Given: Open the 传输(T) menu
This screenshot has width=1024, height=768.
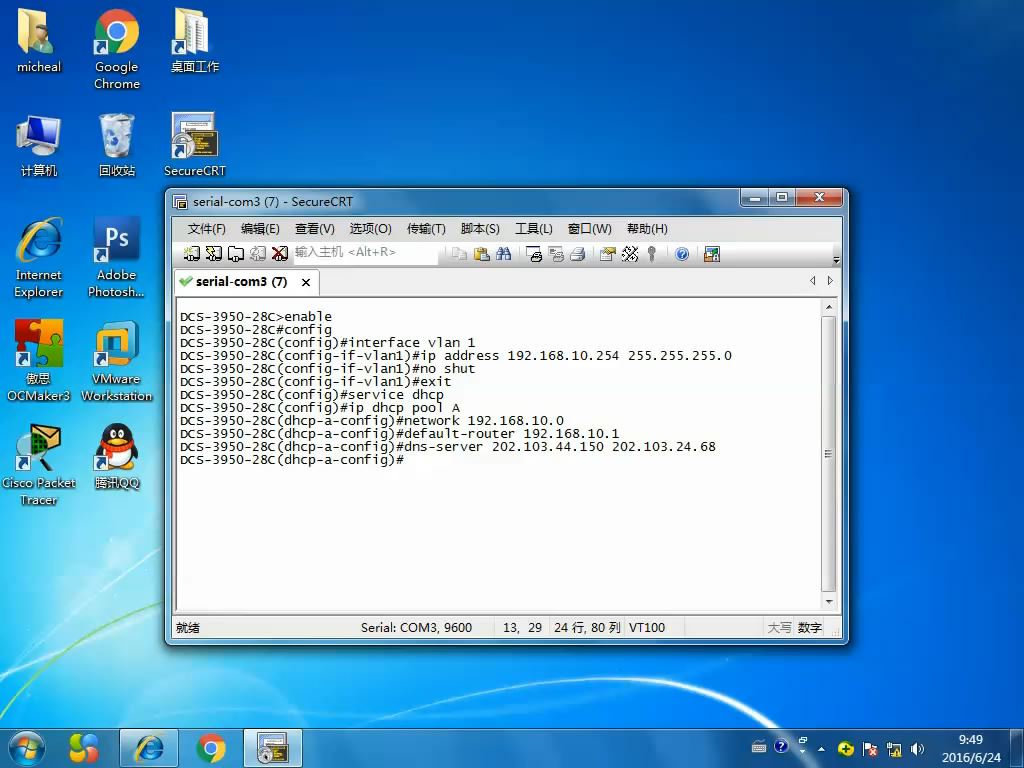Looking at the screenshot, I should [x=426, y=229].
